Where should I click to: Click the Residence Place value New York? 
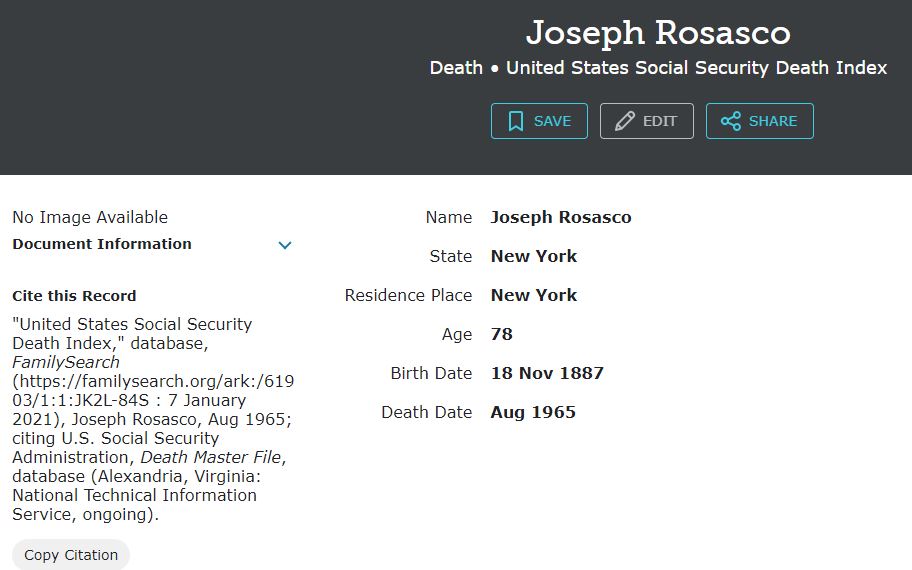tap(534, 295)
